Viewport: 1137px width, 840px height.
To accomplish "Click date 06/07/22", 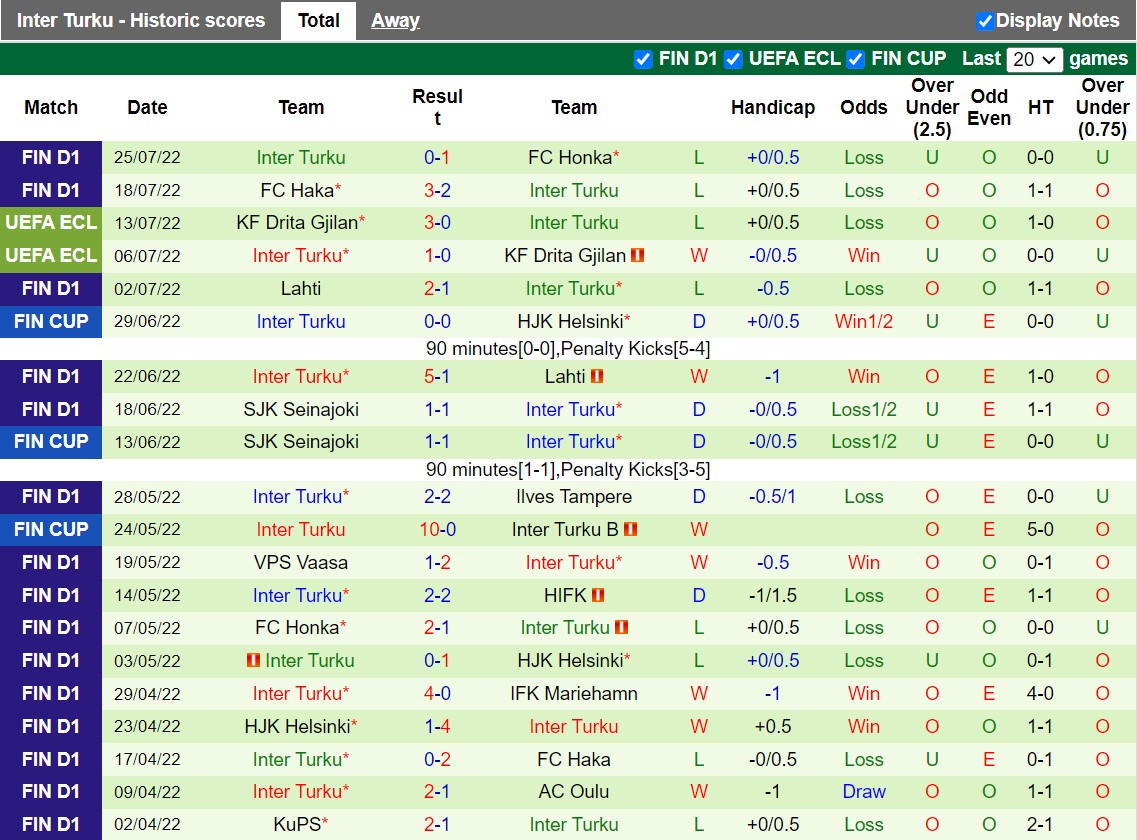I will [x=147, y=256].
